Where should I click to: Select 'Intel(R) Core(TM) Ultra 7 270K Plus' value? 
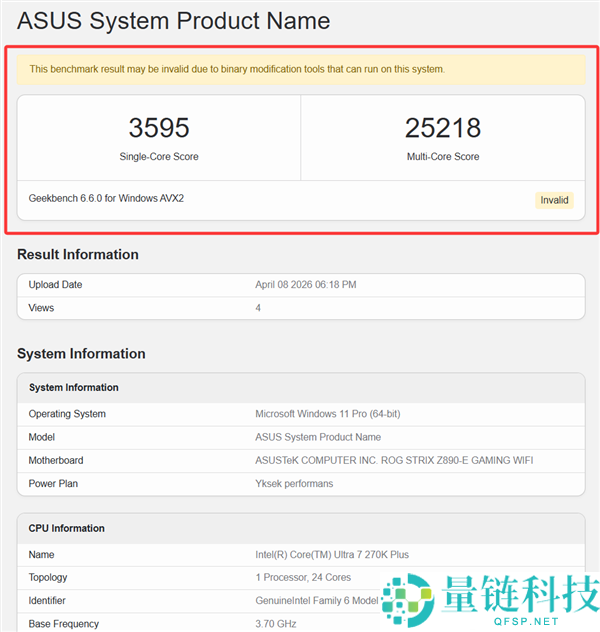(x=332, y=555)
